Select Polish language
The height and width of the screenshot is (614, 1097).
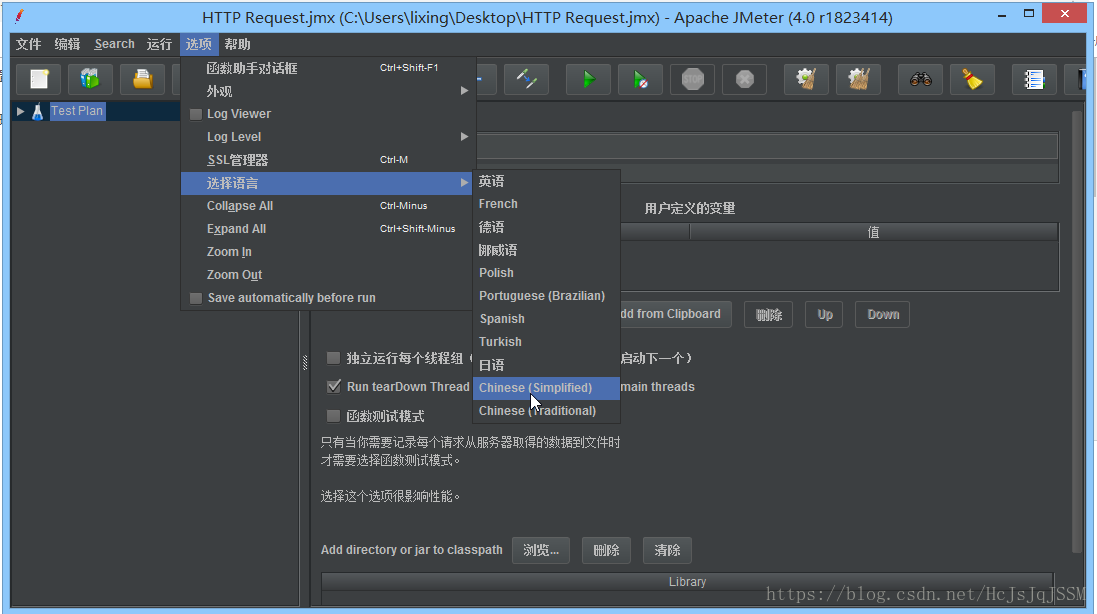tap(546, 273)
